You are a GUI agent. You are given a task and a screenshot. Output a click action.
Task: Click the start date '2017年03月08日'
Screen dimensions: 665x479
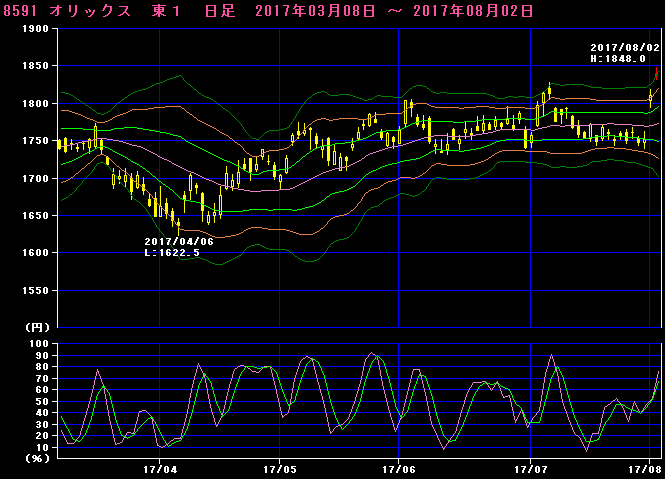316,11
